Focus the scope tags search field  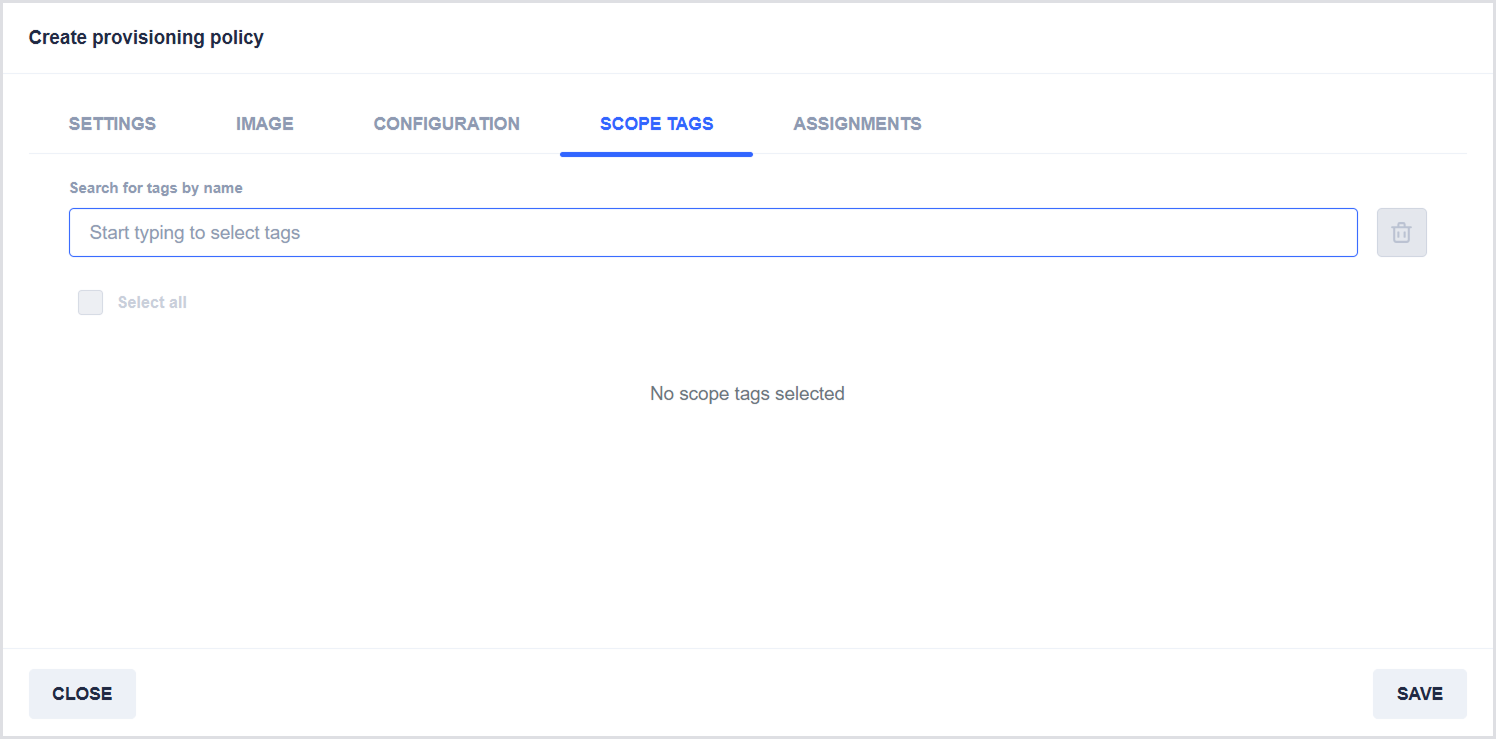tap(712, 233)
